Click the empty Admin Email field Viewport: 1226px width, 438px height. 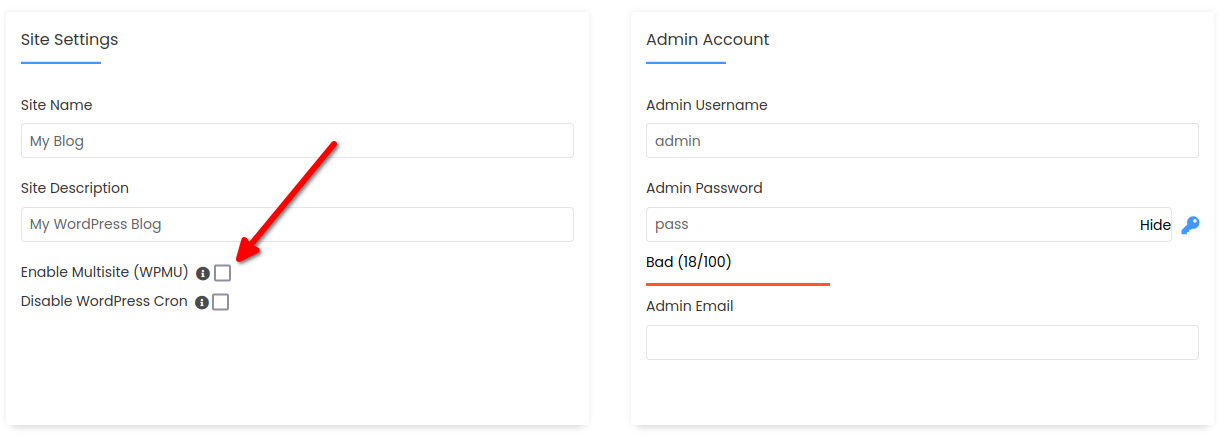922,342
